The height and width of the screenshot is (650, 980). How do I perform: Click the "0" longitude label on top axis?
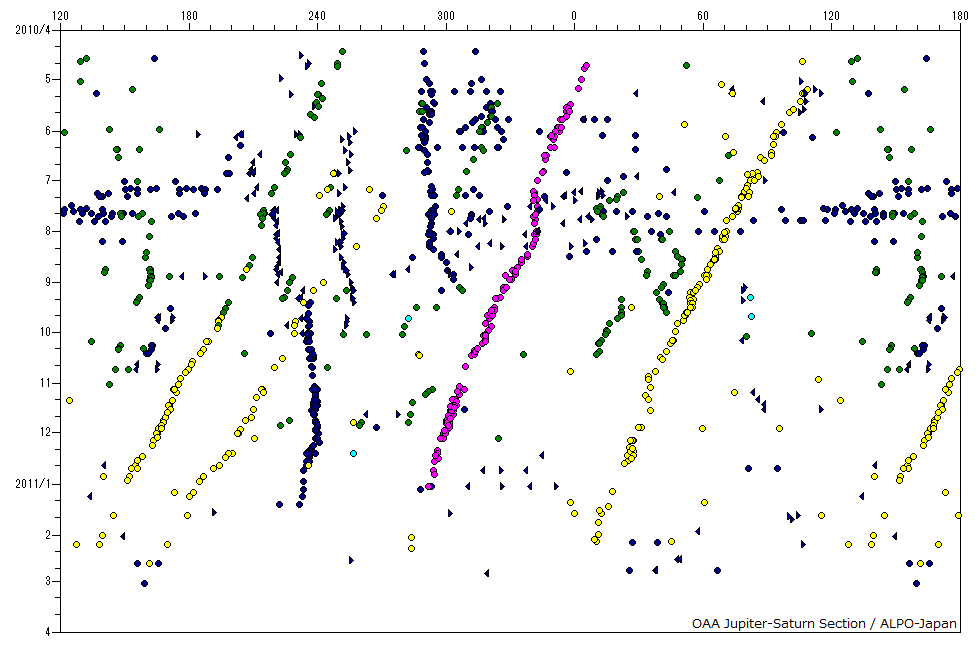pos(574,16)
